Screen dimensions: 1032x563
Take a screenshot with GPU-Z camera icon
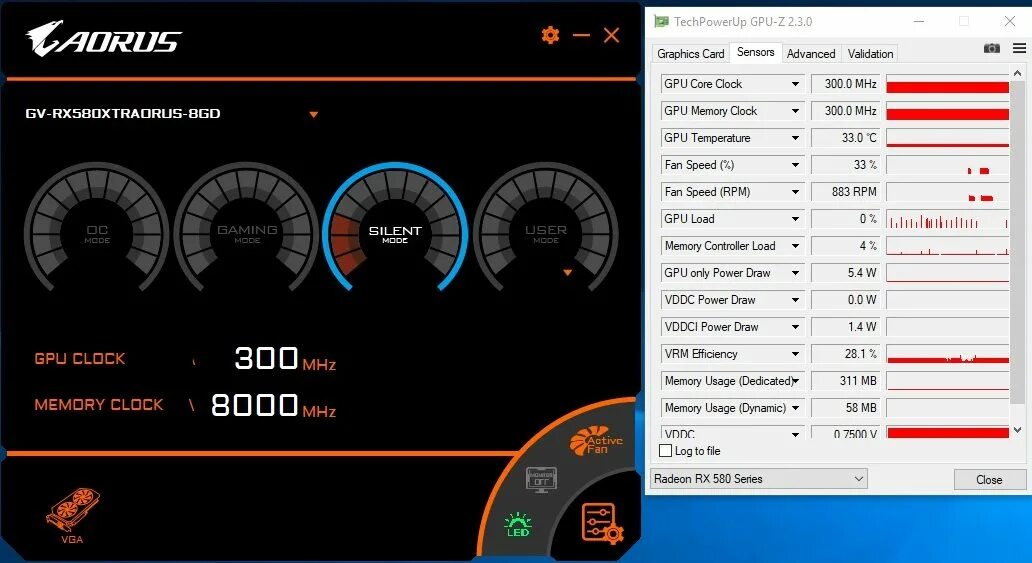(992, 48)
